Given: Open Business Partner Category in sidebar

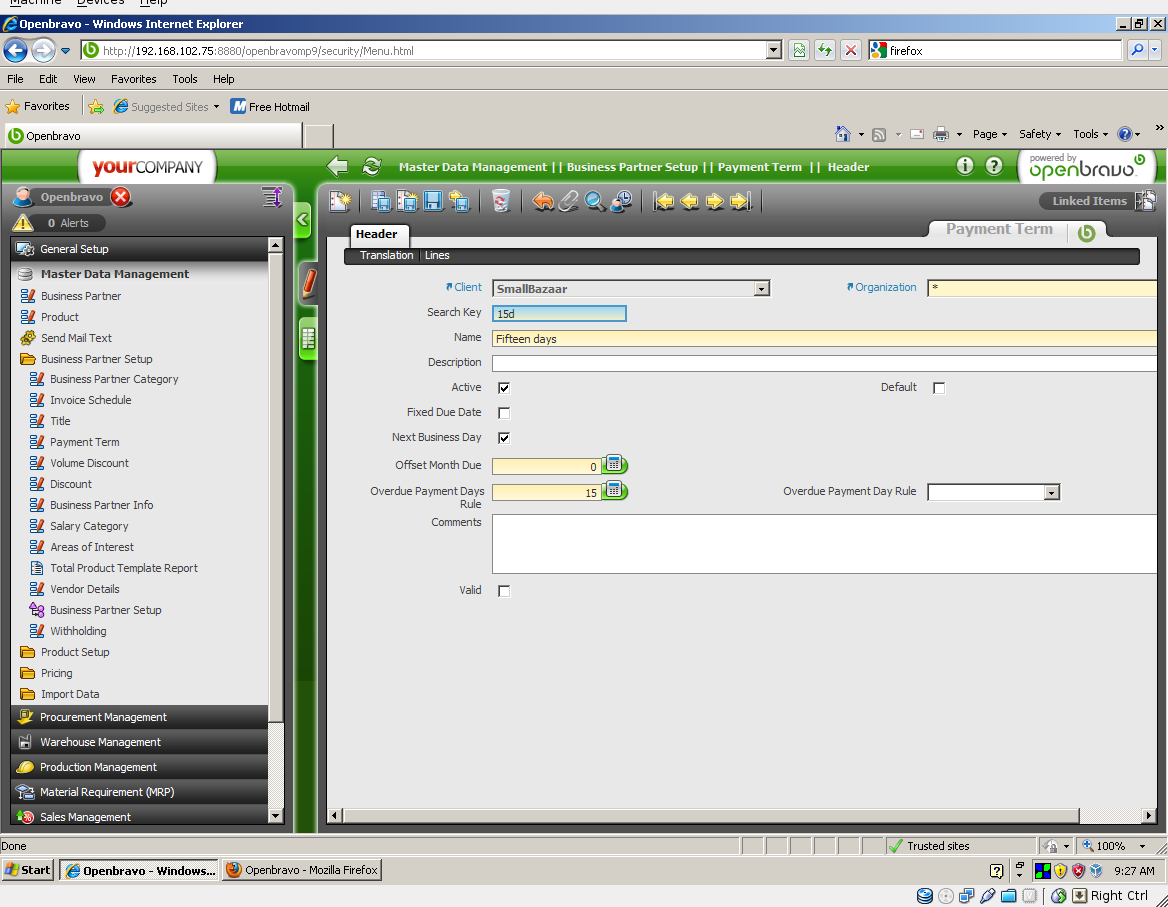Looking at the screenshot, I should [114, 379].
